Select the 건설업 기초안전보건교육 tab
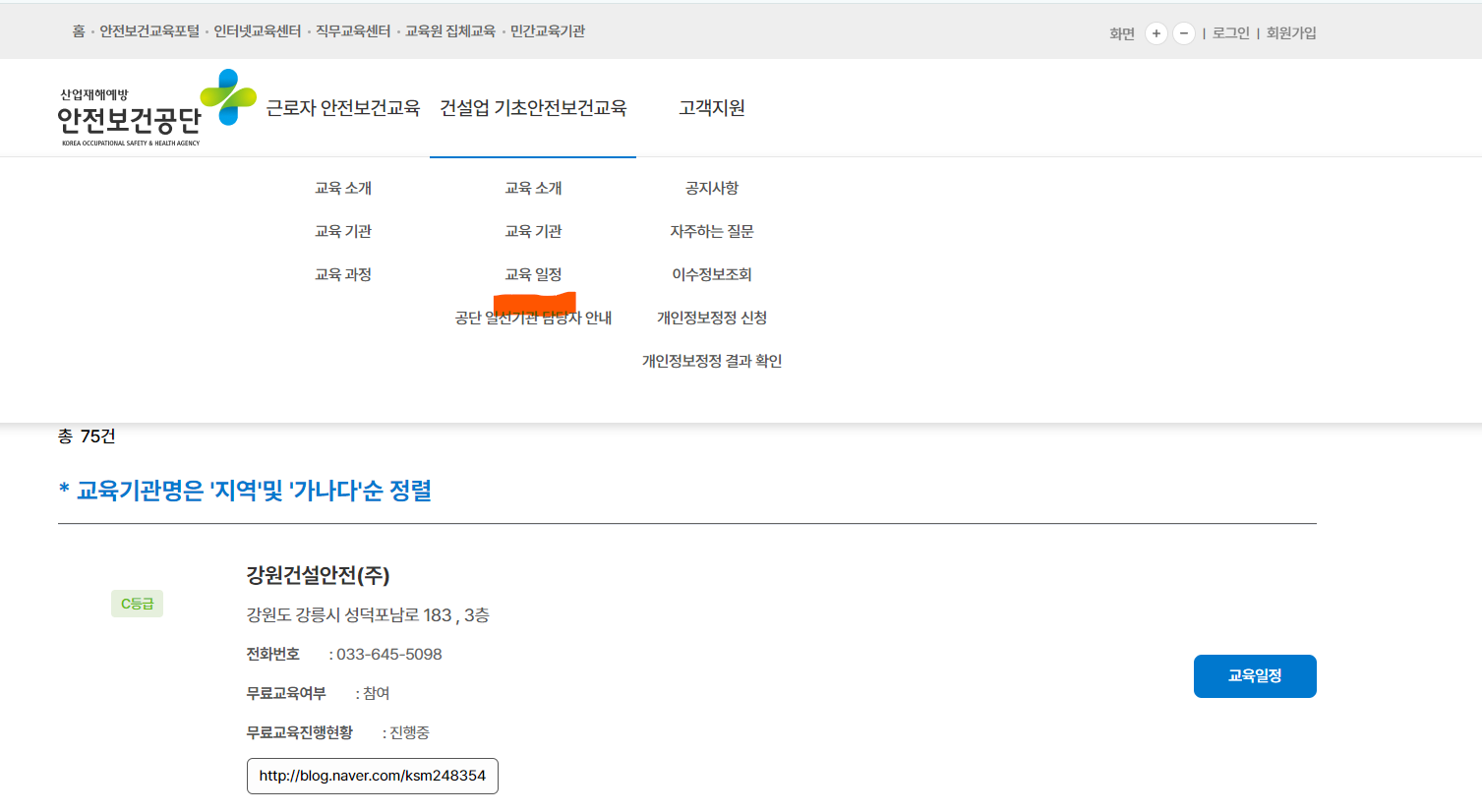Viewport: 1482px width, 812px height. [x=532, y=108]
